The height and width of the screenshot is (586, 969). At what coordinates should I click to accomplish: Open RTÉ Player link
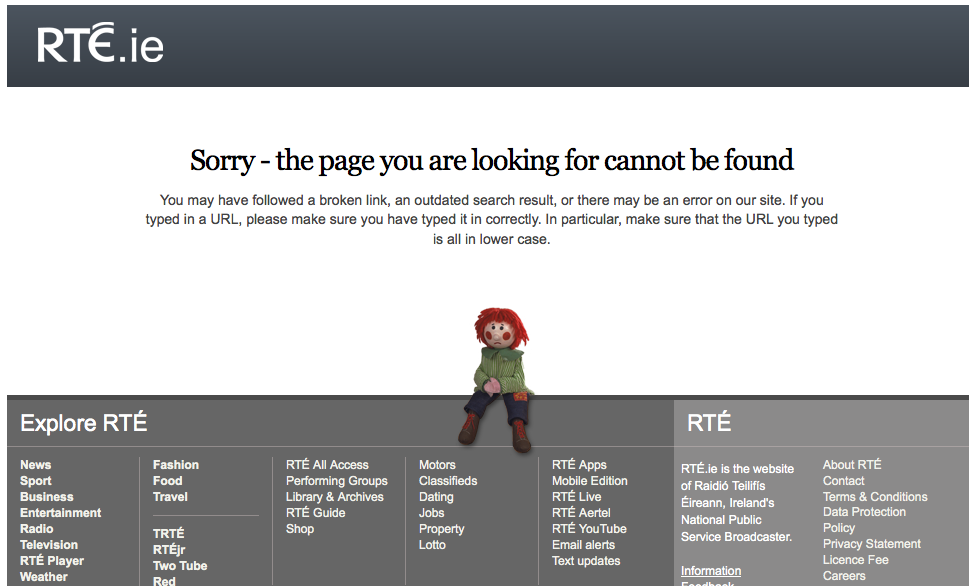tap(52, 561)
